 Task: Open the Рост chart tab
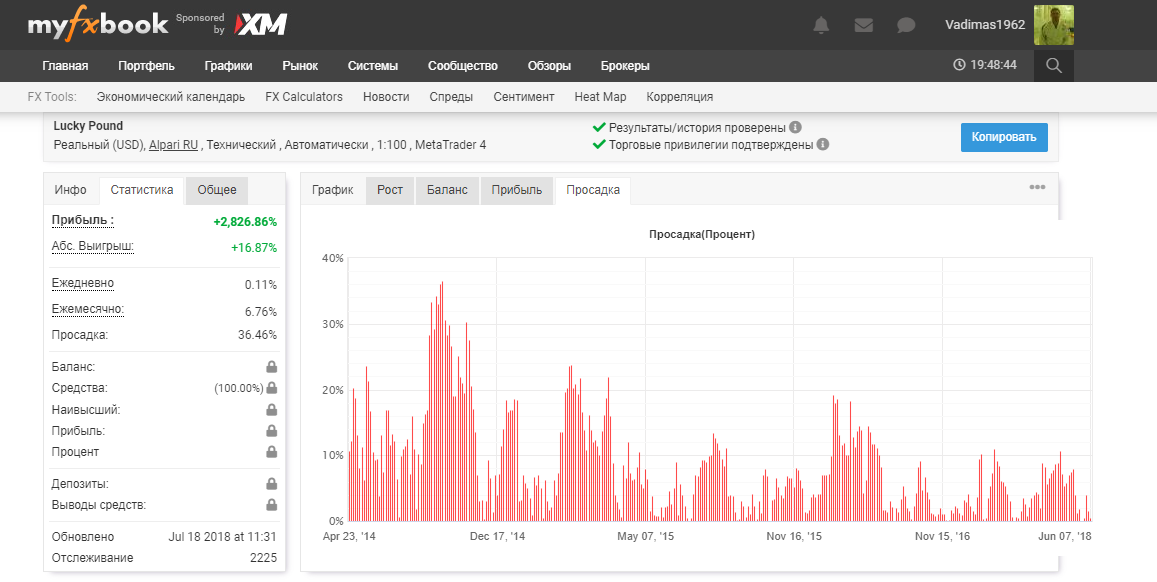coord(389,190)
